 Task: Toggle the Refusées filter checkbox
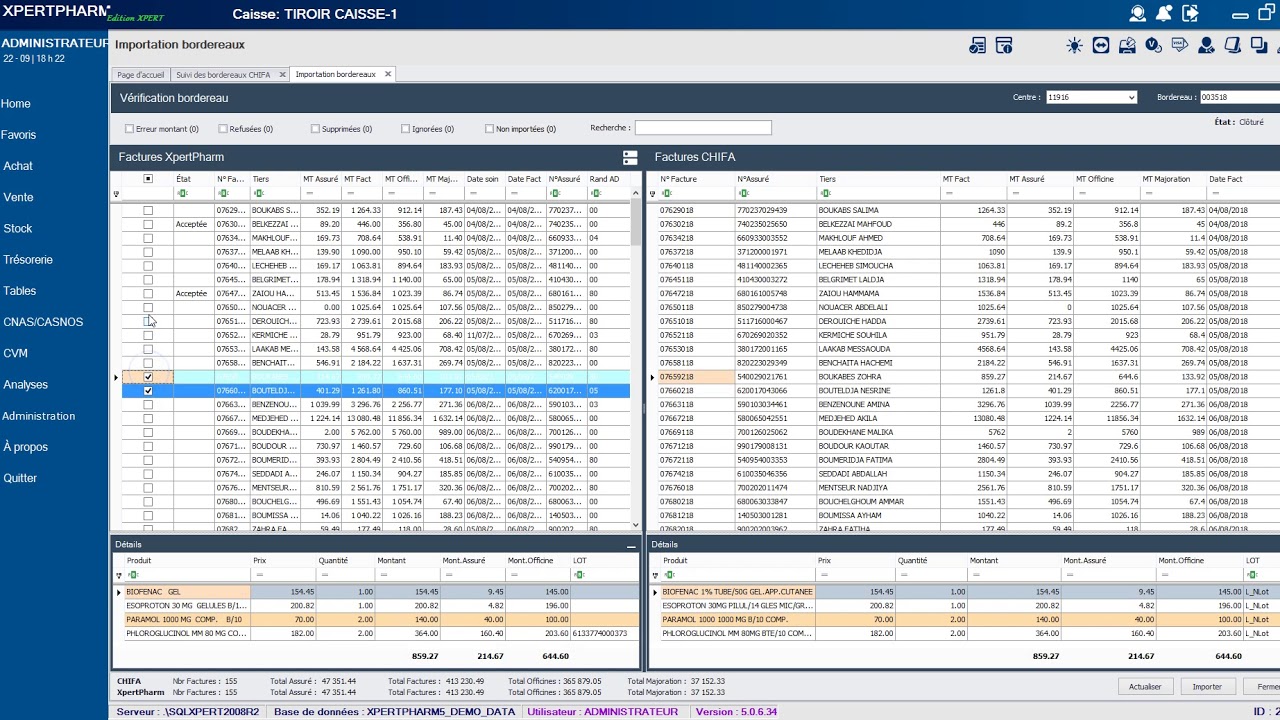[222, 129]
